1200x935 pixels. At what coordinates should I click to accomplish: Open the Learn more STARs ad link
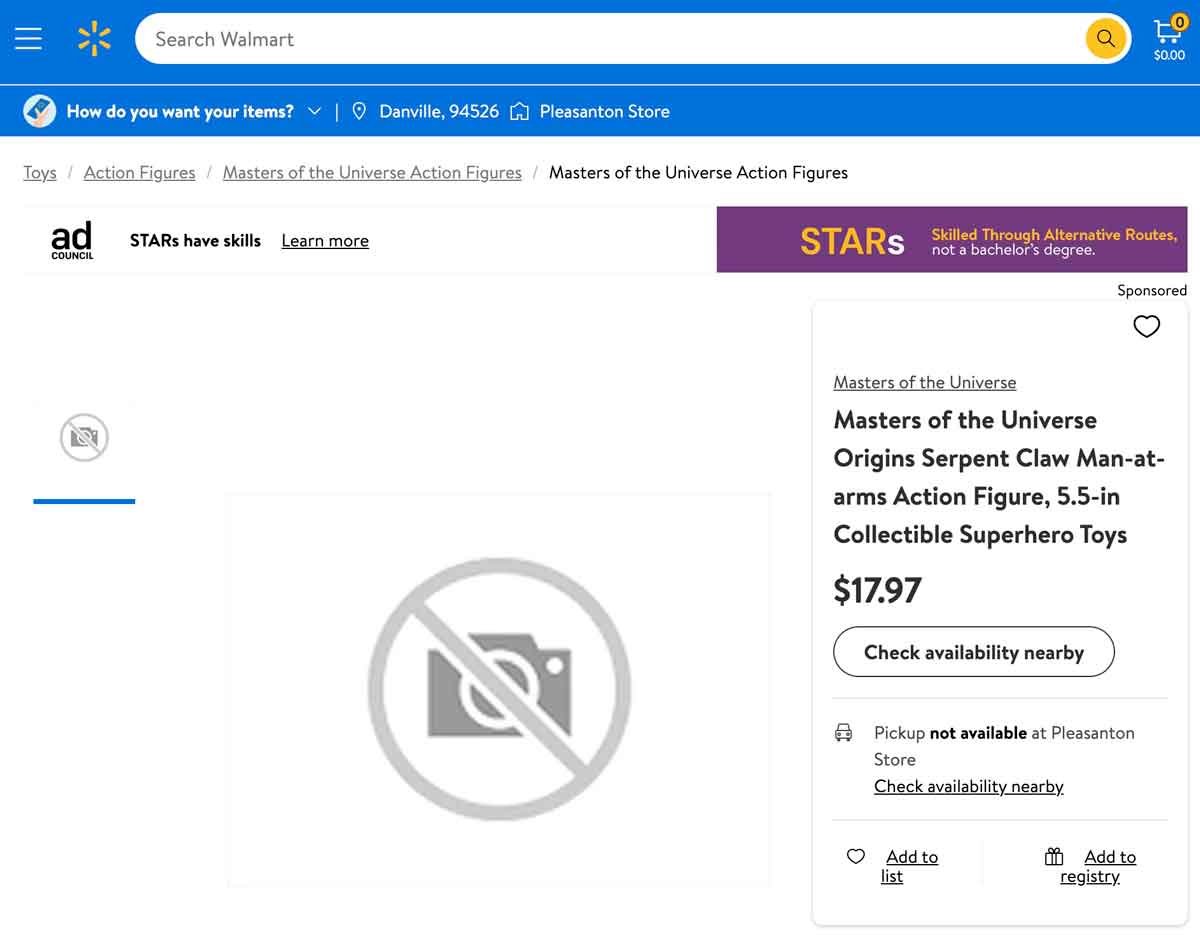pos(324,240)
